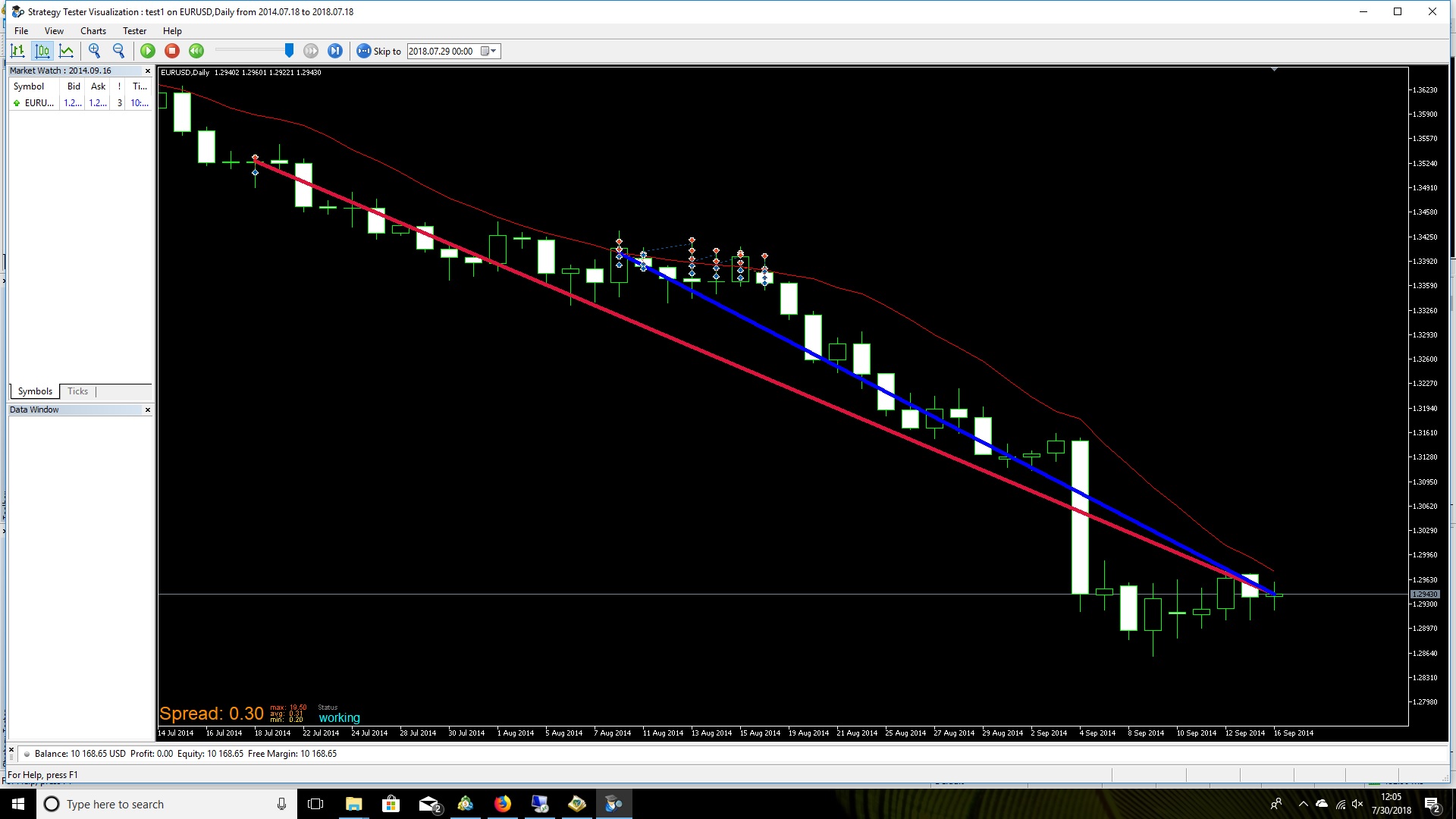
Task: Open the File menu
Action: pyautogui.click(x=21, y=31)
